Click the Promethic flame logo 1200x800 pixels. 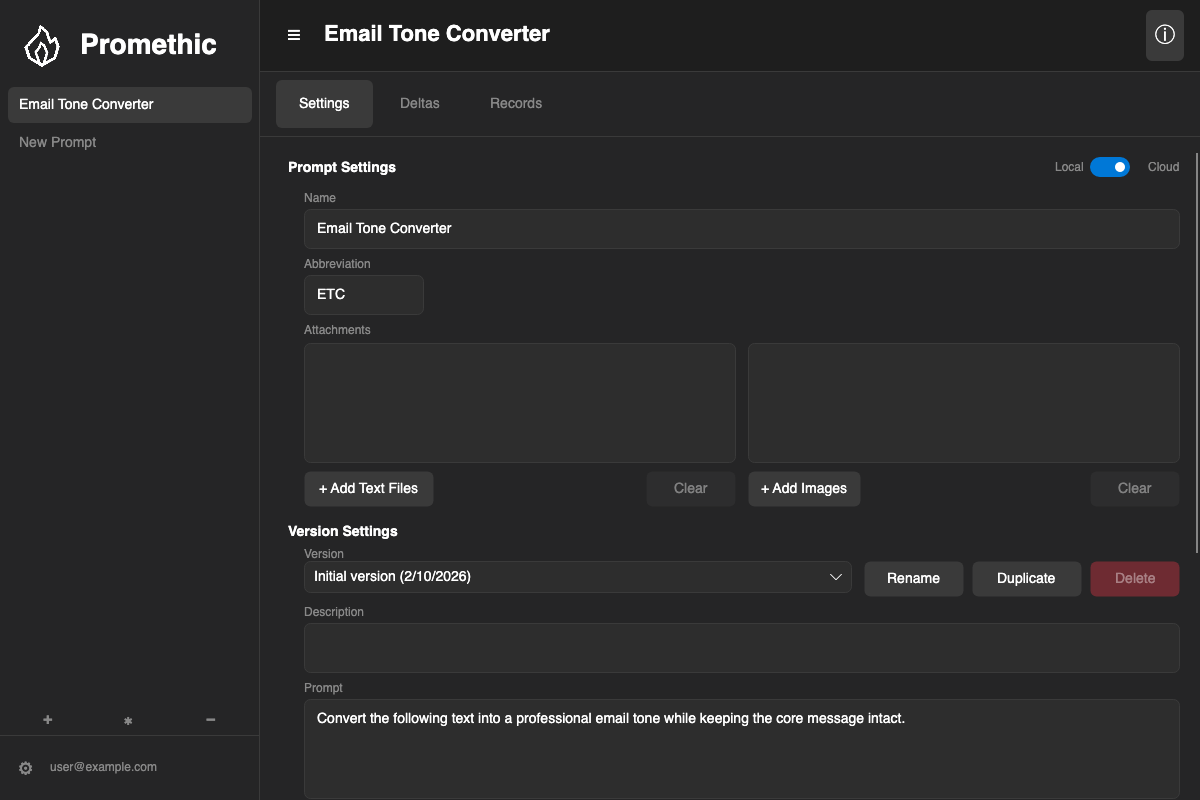tap(41, 44)
